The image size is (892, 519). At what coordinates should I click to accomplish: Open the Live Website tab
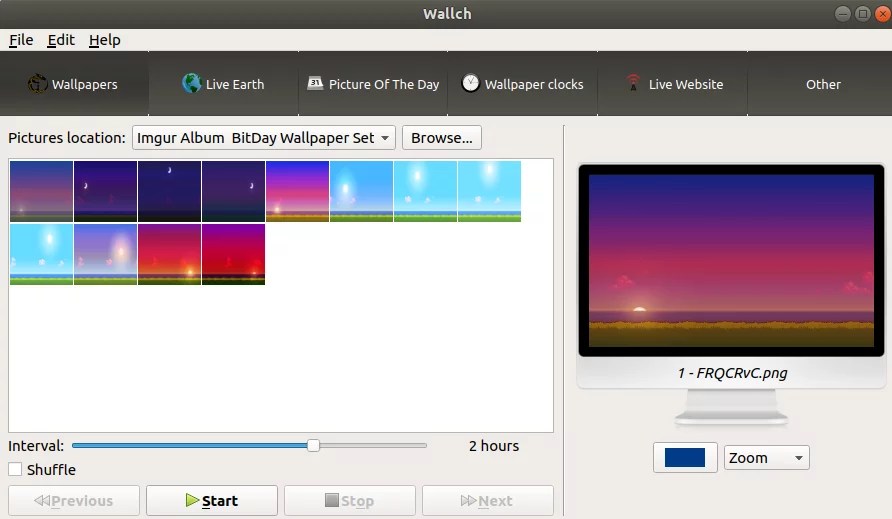[x=672, y=84]
